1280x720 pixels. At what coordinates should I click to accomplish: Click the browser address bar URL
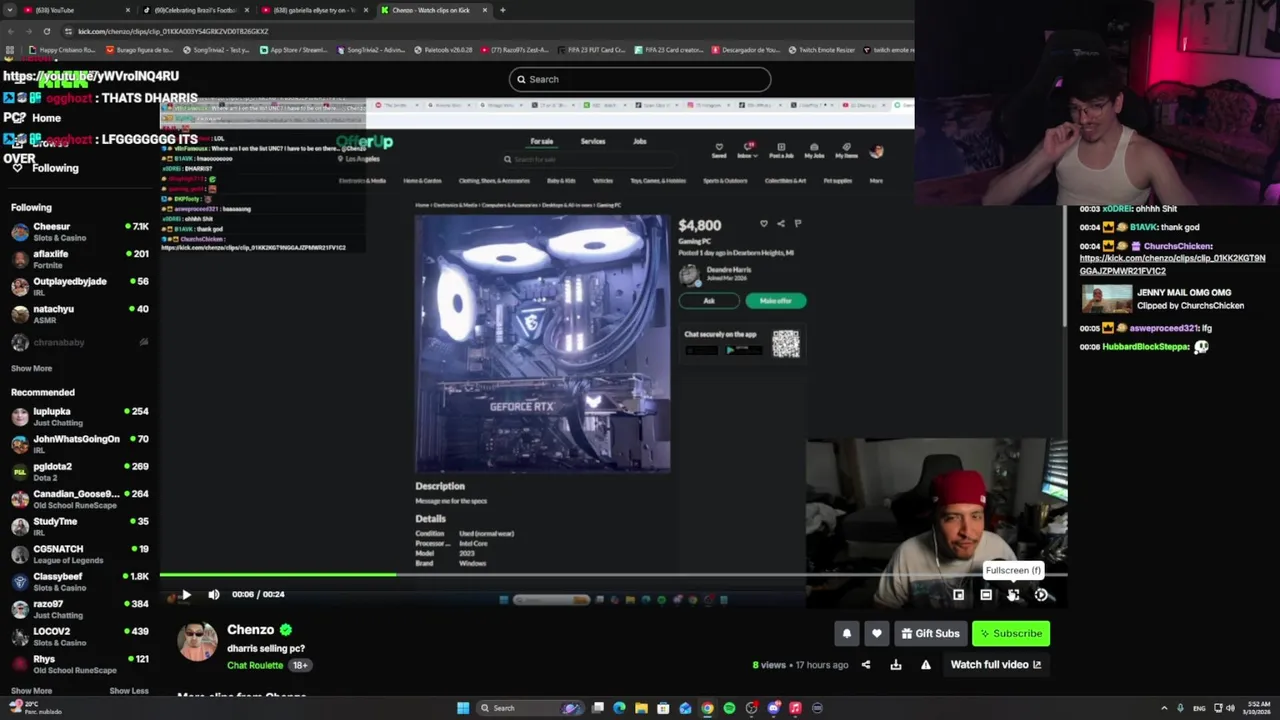(x=173, y=31)
